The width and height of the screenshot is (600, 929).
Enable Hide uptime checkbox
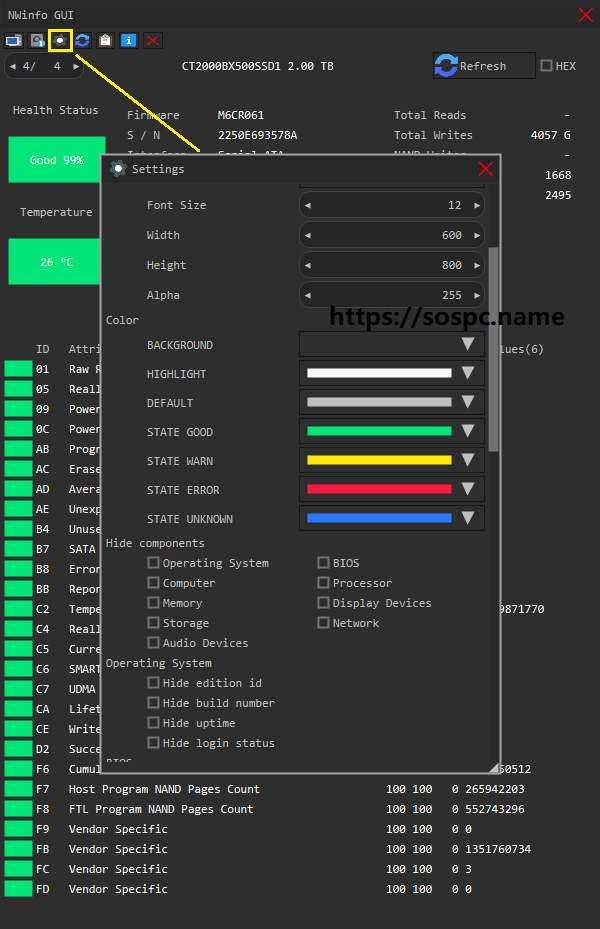[154, 723]
